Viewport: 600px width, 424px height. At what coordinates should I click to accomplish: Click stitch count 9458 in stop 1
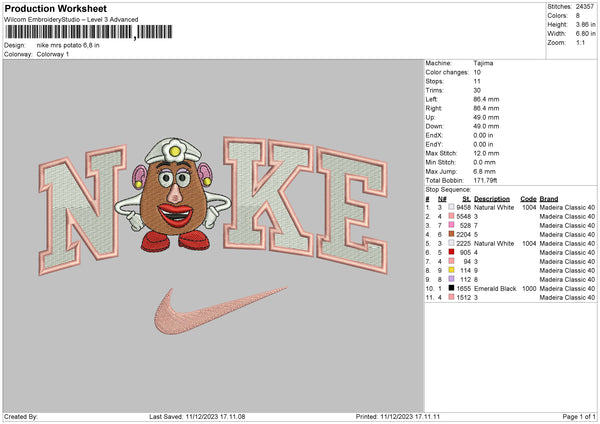click(x=463, y=207)
